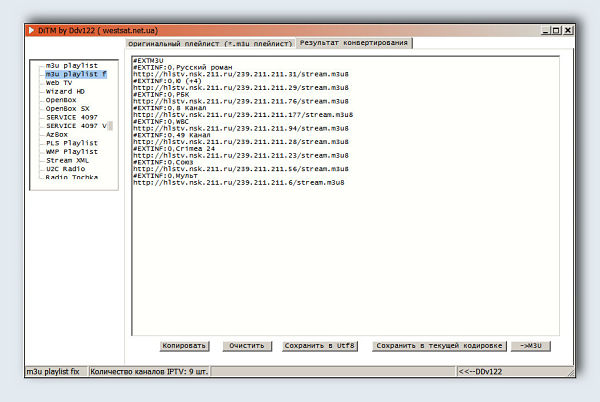
Task: Open the 'Результат конвертирования' tab
Action: pyautogui.click(x=353, y=44)
